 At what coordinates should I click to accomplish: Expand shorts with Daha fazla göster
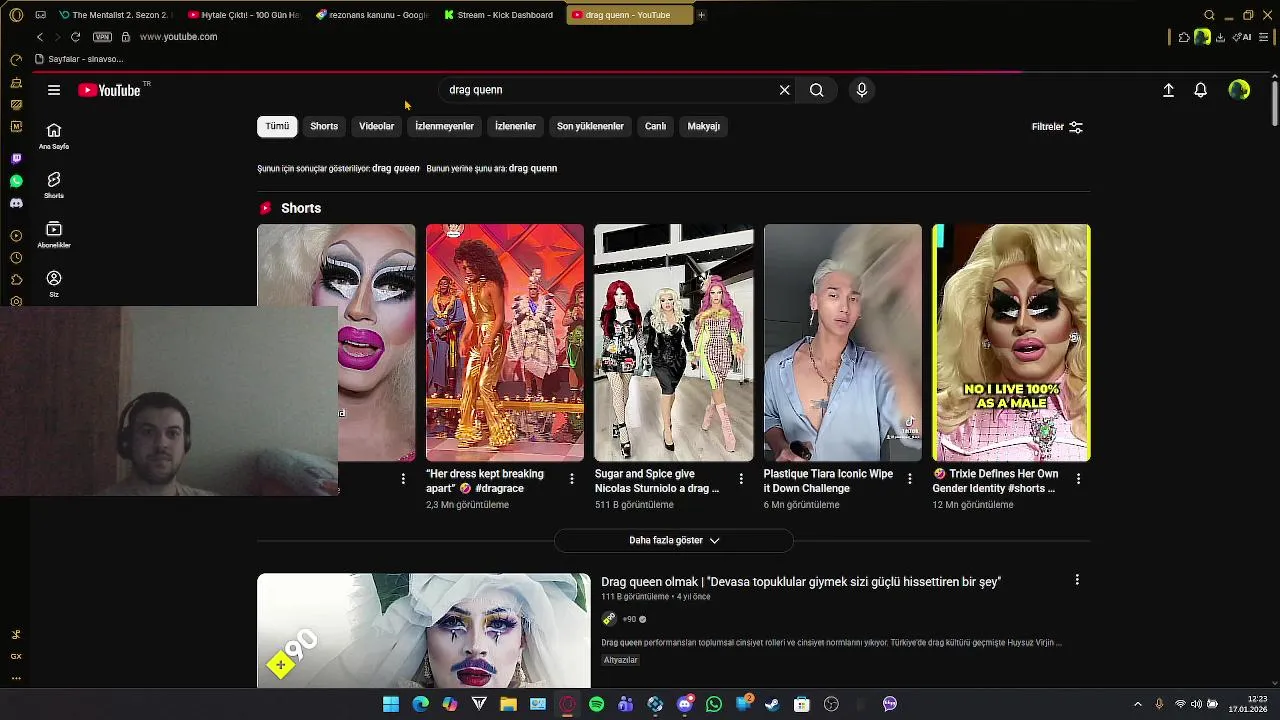point(674,541)
